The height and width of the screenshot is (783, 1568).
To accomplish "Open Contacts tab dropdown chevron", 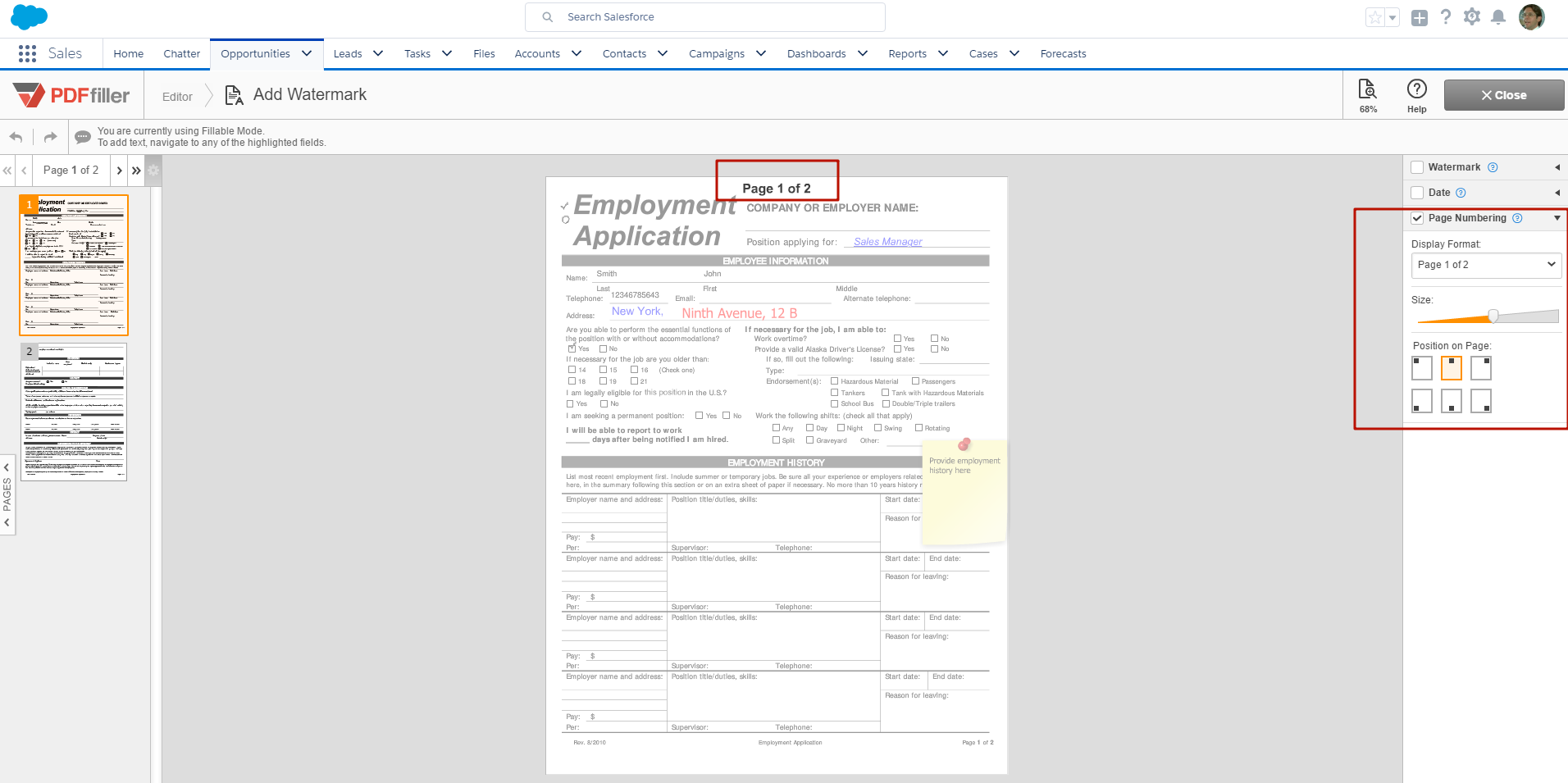I will [663, 53].
